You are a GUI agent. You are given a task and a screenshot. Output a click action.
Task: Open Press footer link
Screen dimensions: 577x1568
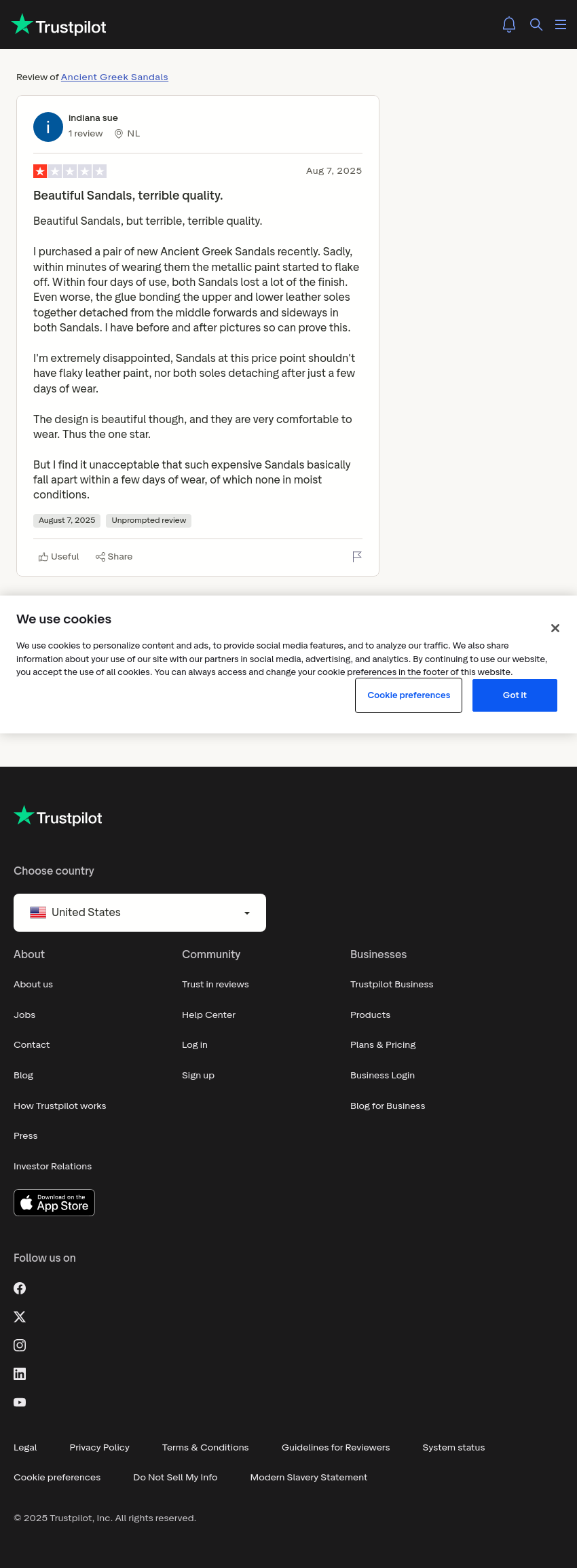coord(26,1136)
